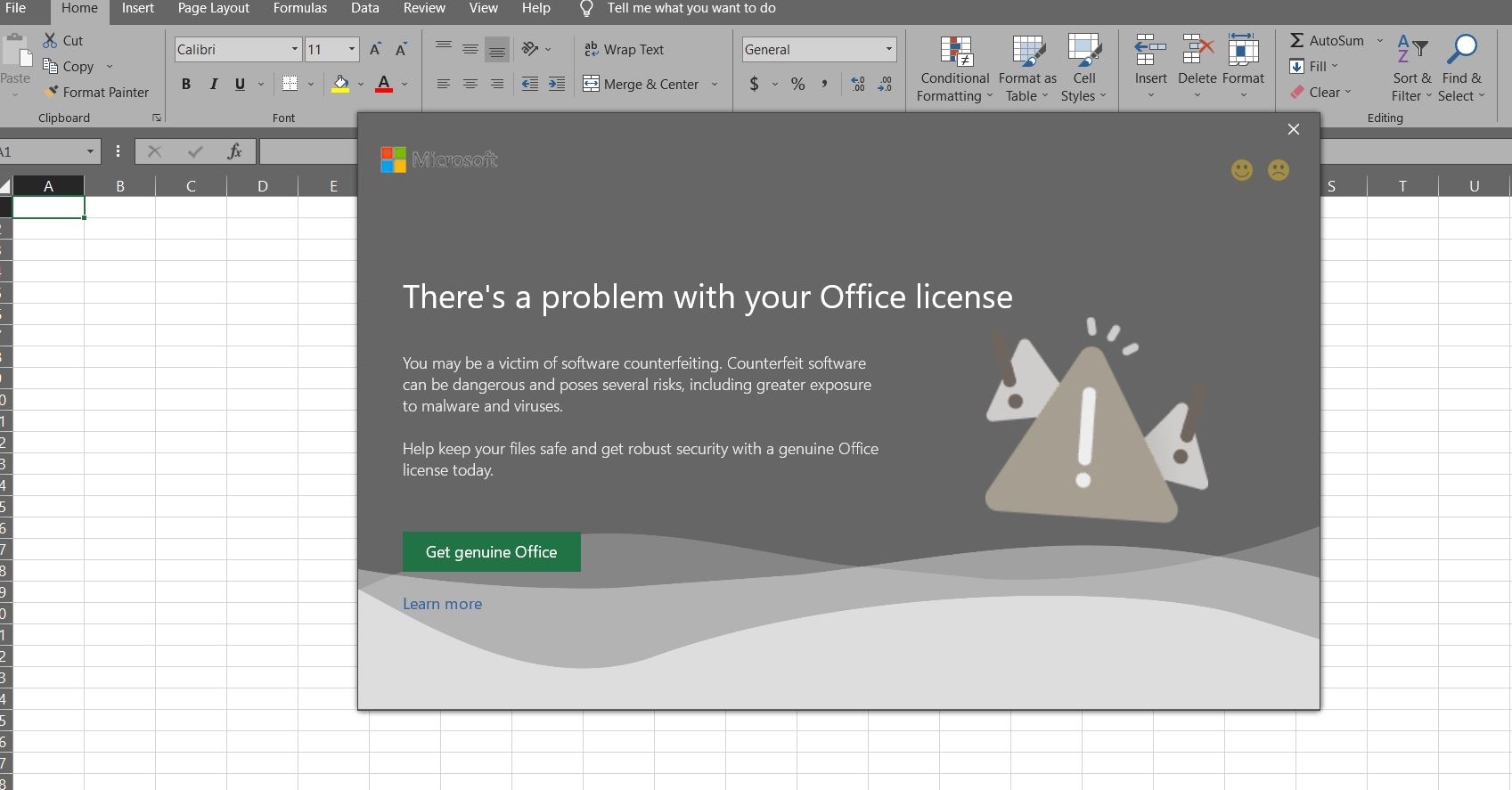Screen dimensions: 1512x790
Task: Click Format cells icon
Action: pyautogui.click(x=1243, y=51)
